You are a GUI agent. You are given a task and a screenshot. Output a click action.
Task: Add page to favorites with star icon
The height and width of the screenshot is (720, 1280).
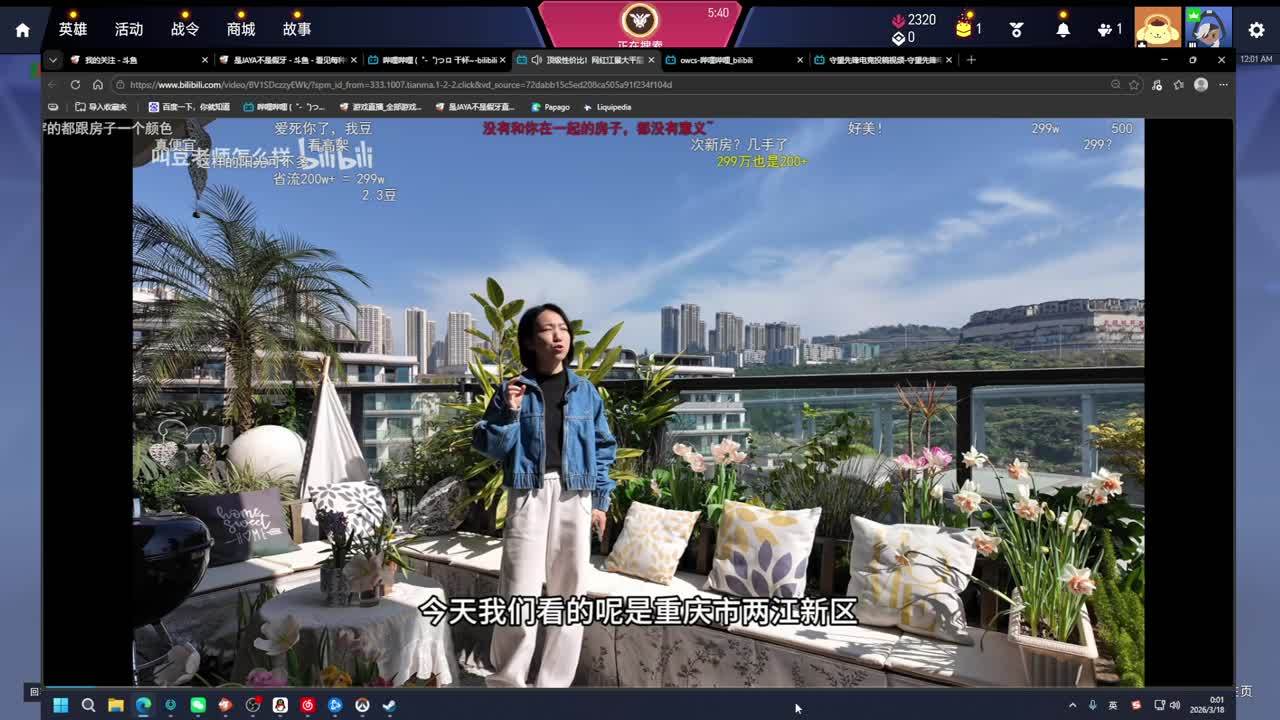pos(1134,85)
